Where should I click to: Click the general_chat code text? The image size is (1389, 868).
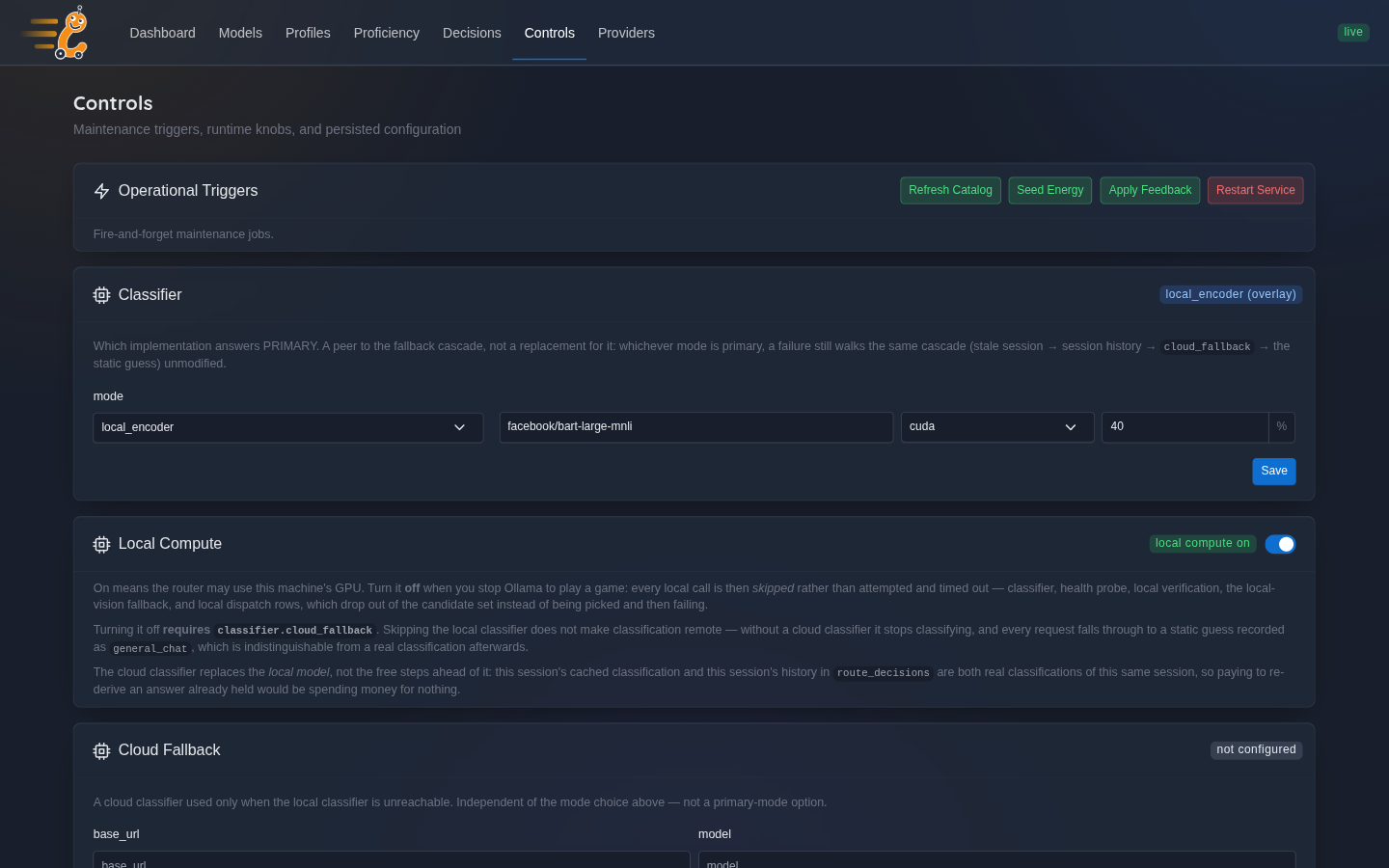[150, 649]
